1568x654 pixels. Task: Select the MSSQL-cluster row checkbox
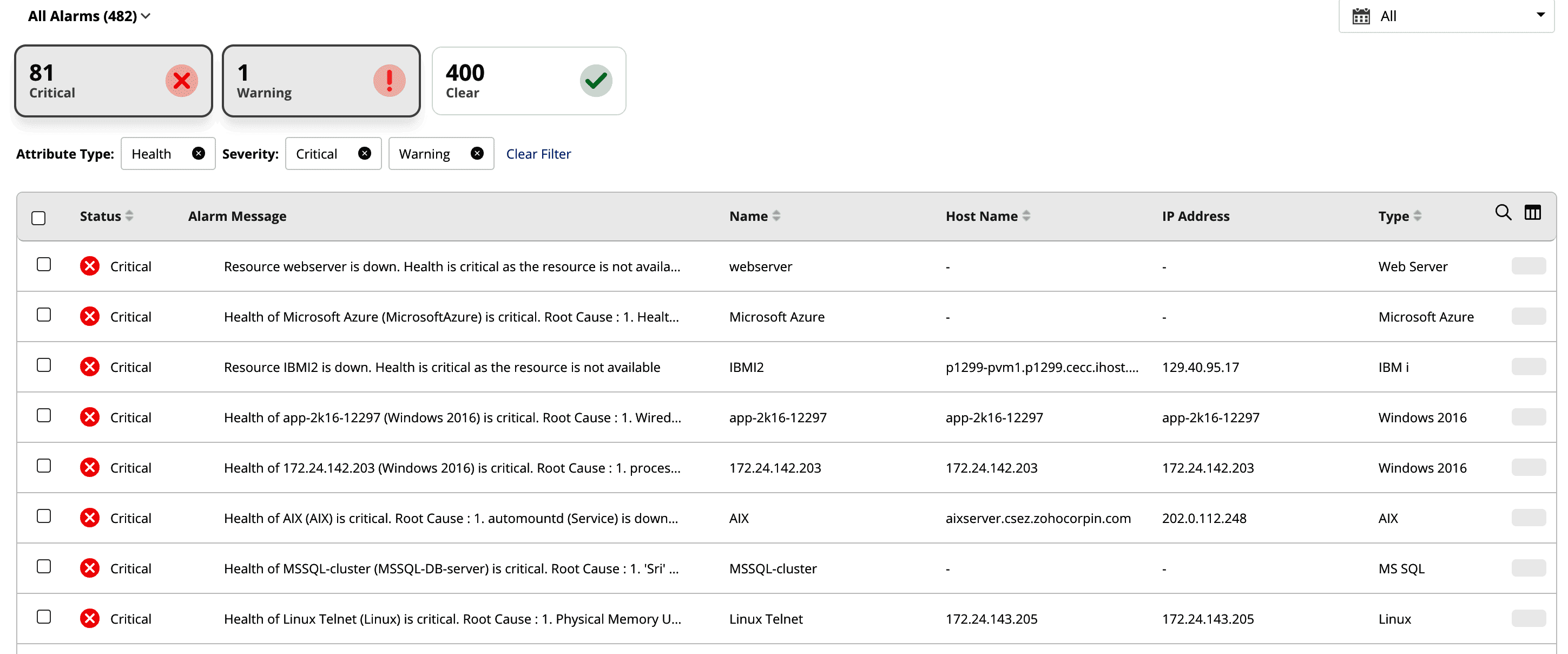point(44,567)
